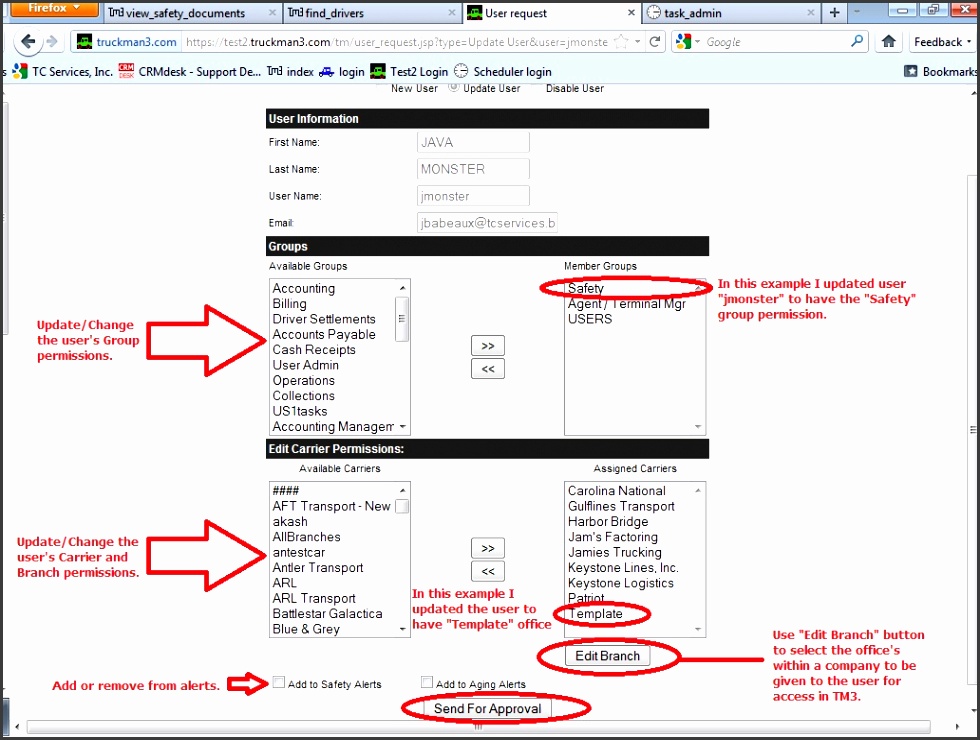Viewport: 980px width, 740px height.
Task: Click the truckman3.com site identity icon
Action: click(x=83, y=42)
